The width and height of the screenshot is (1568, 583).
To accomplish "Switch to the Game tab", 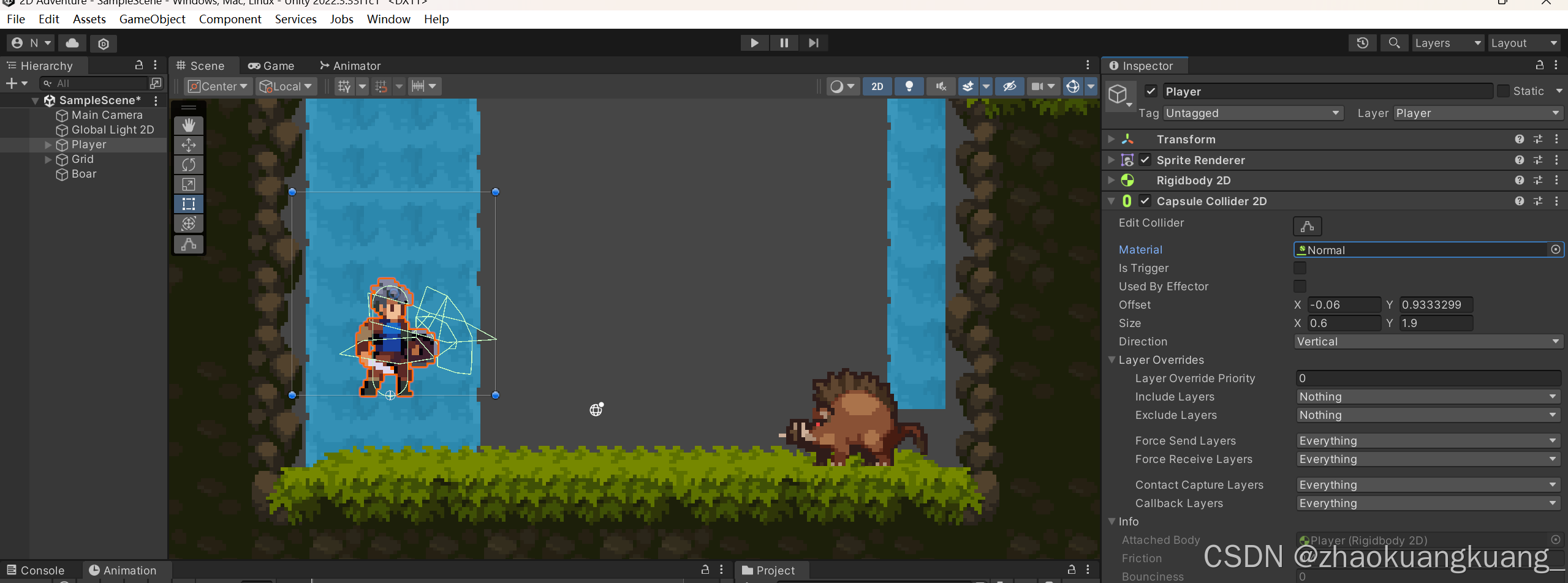I will click(271, 66).
